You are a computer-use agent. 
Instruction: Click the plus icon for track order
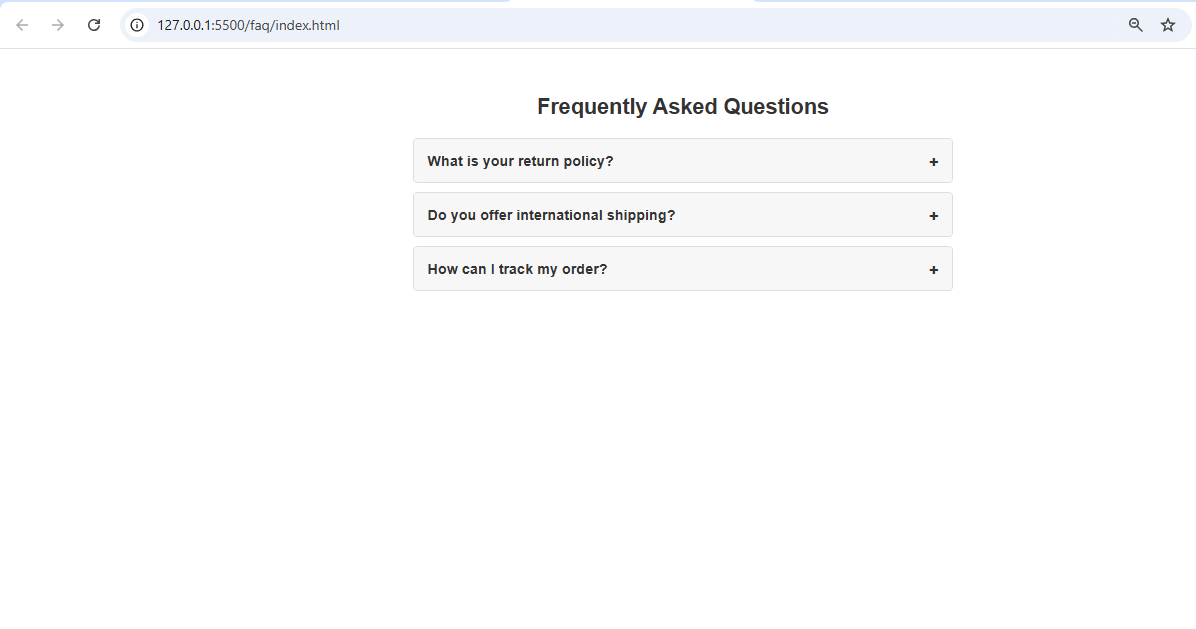tap(934, 270)
